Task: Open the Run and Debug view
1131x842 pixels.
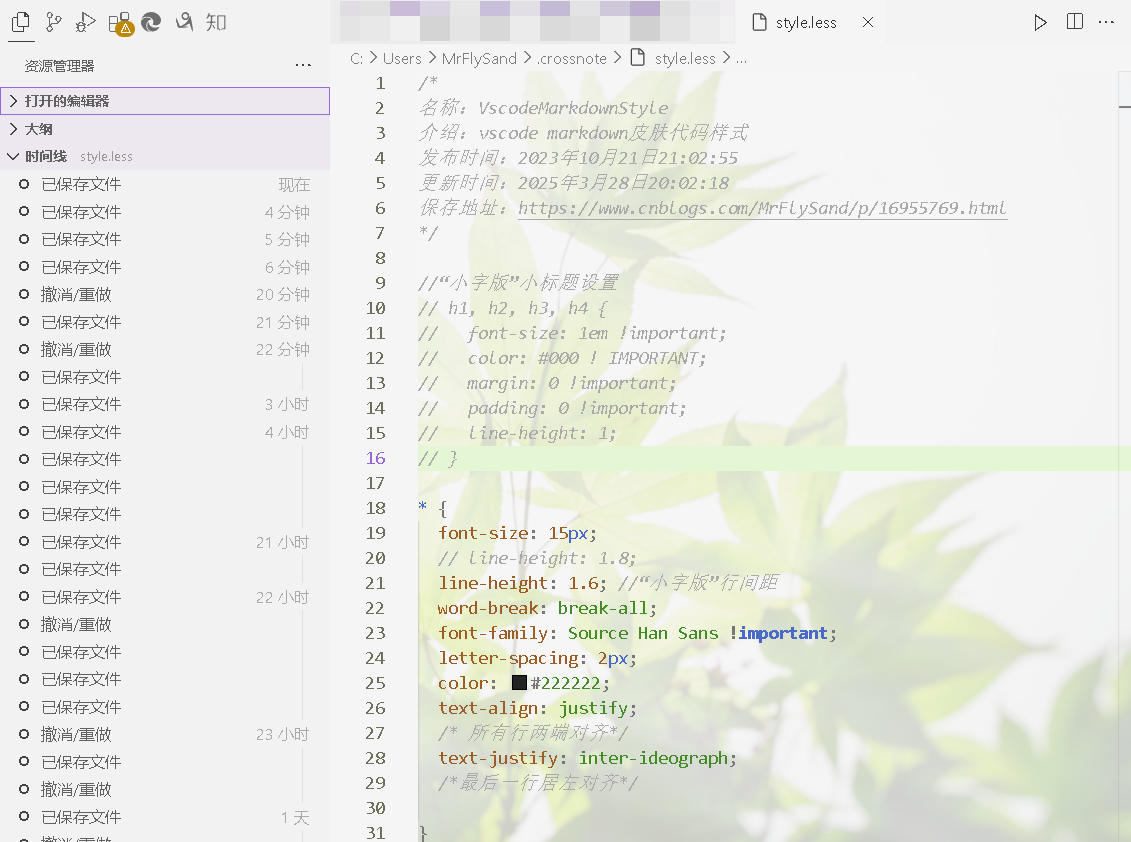Action: pyautogui.click(x=85, y=23)
